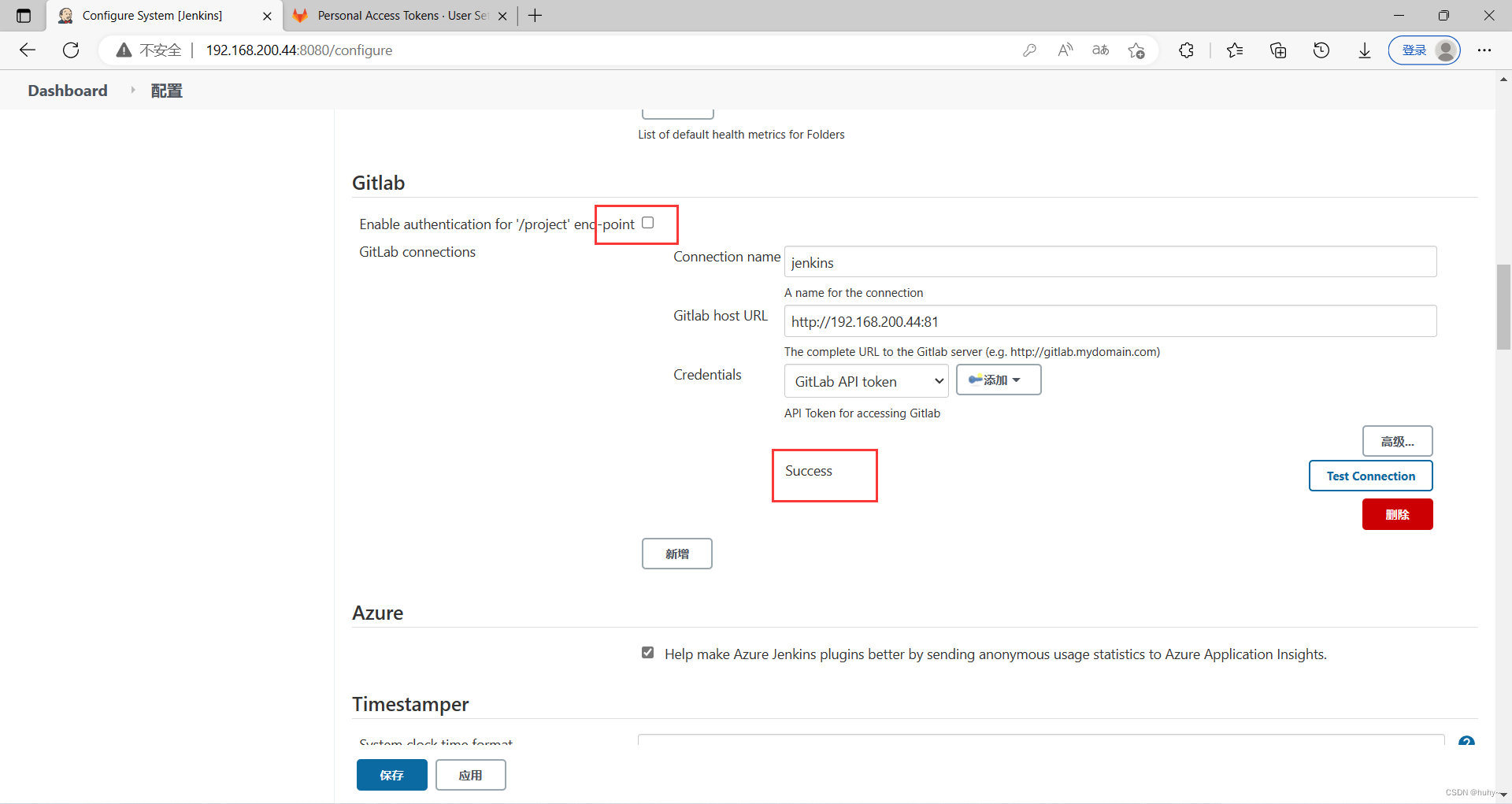The height and width of the screenshot is (804, 1512).
Task: Click the Success status text
Action: [809, 471]
